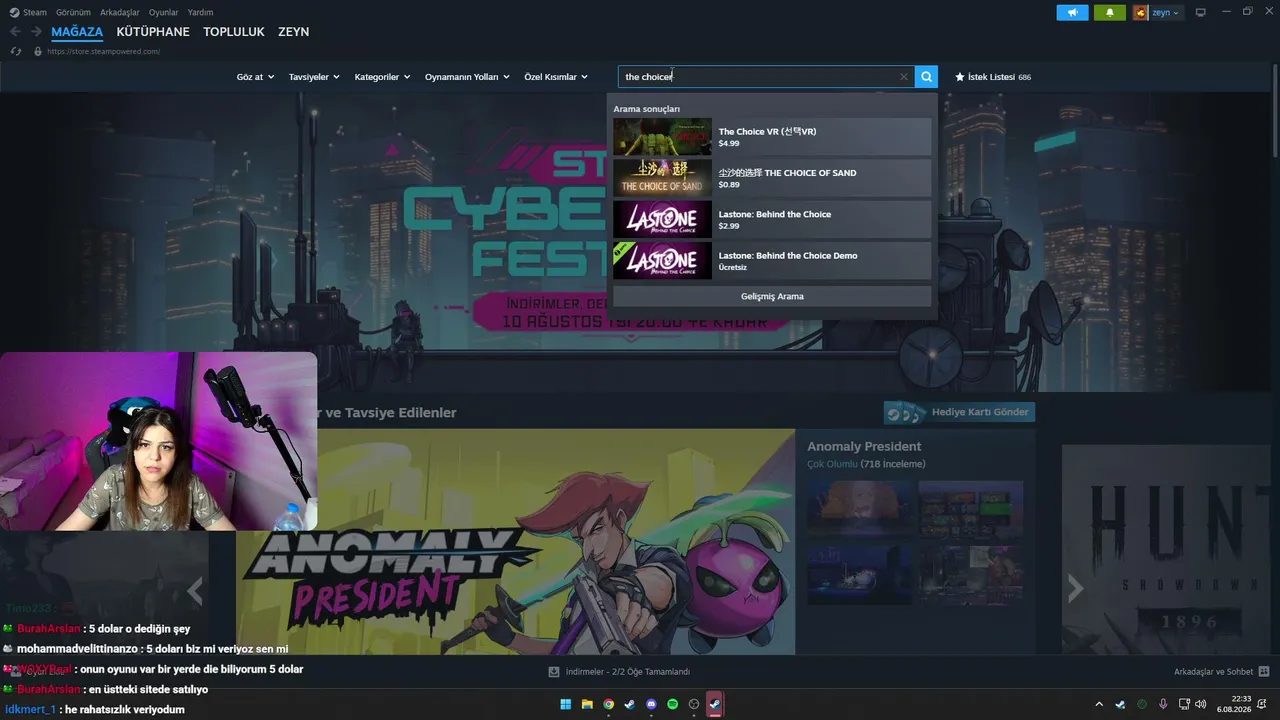Open the Arkadaşlar menu
The width and height of the screenshot is (1280, 720).
click(x=119, y=12)
